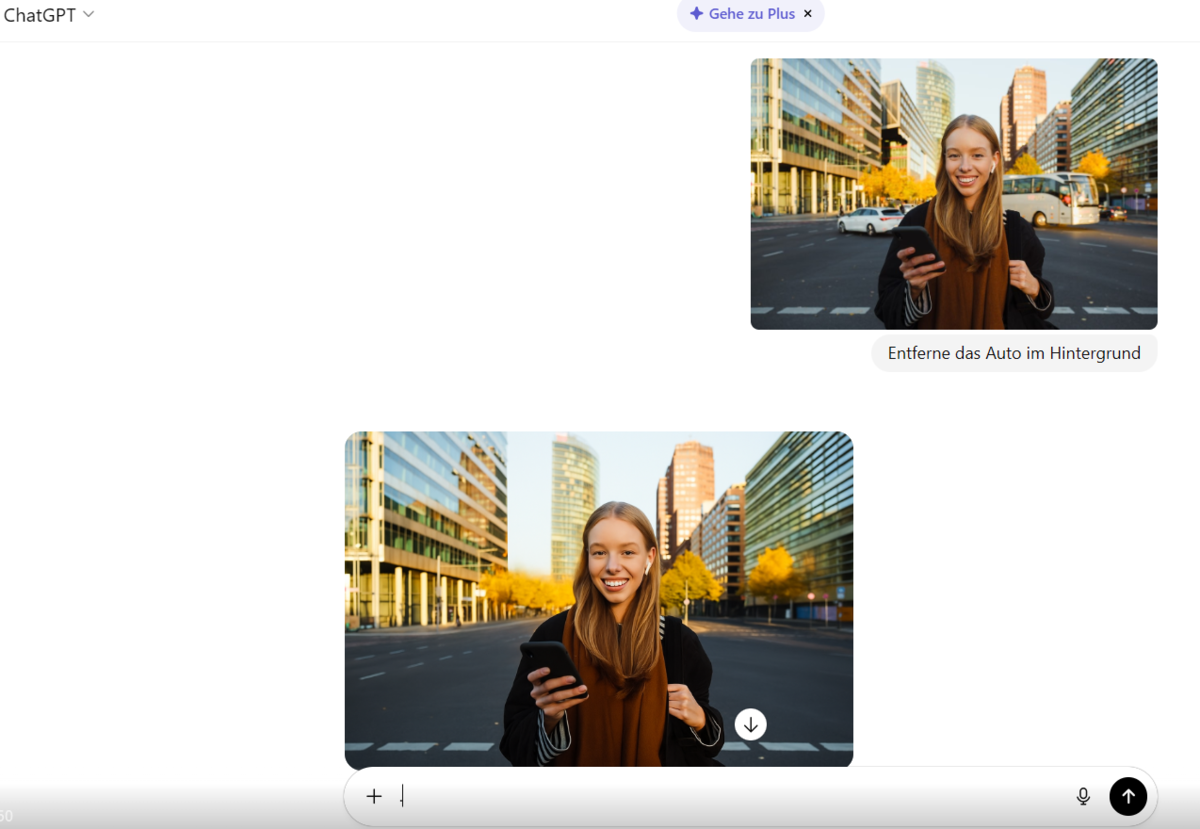Click the ChatGPT label in the header
The height and width of the screenshot is (829, 1200).
40,14
